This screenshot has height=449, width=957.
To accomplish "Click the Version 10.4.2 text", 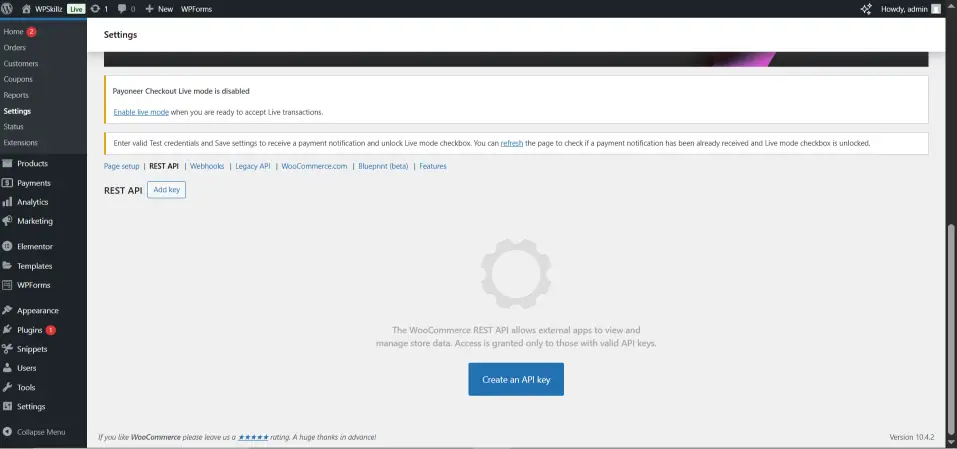I will click(911, 437).
